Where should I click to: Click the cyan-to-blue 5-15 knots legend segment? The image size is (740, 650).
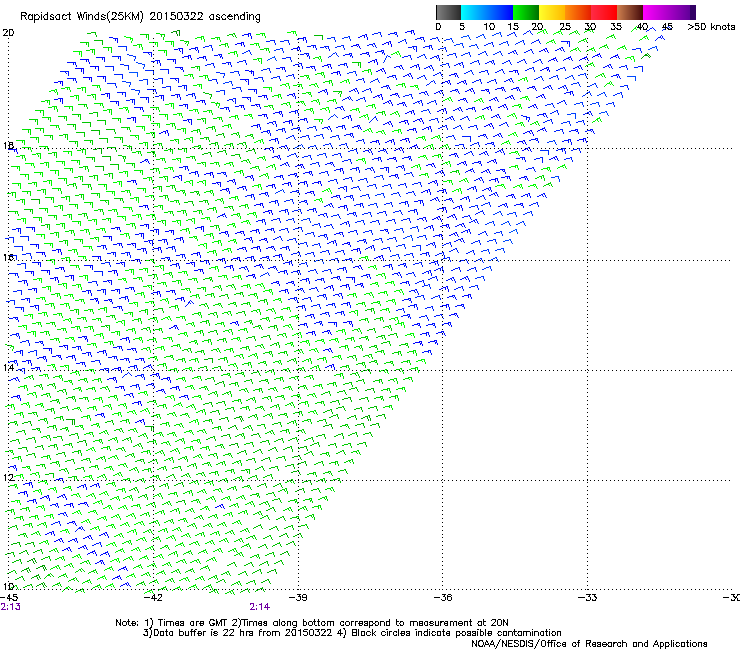(487, 12)
